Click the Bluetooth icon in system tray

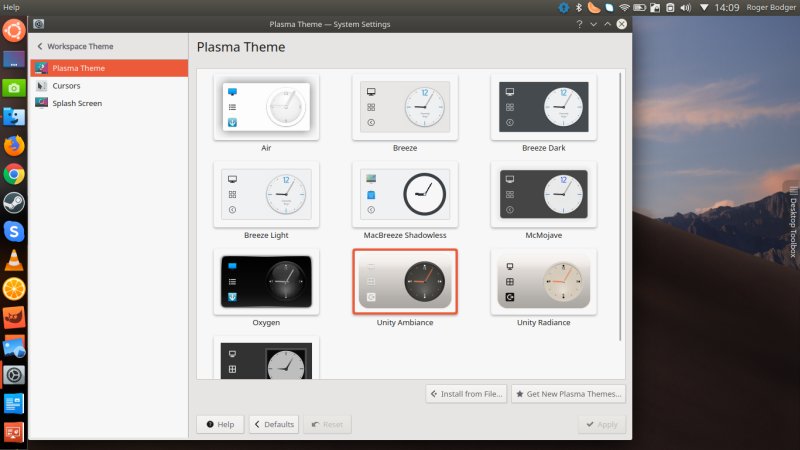(579, 8)
